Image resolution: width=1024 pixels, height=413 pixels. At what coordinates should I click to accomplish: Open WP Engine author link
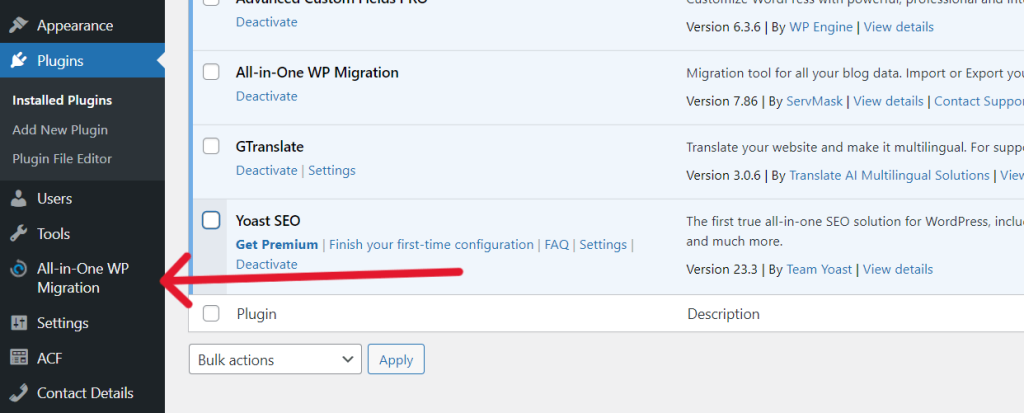tap(821, 27)
